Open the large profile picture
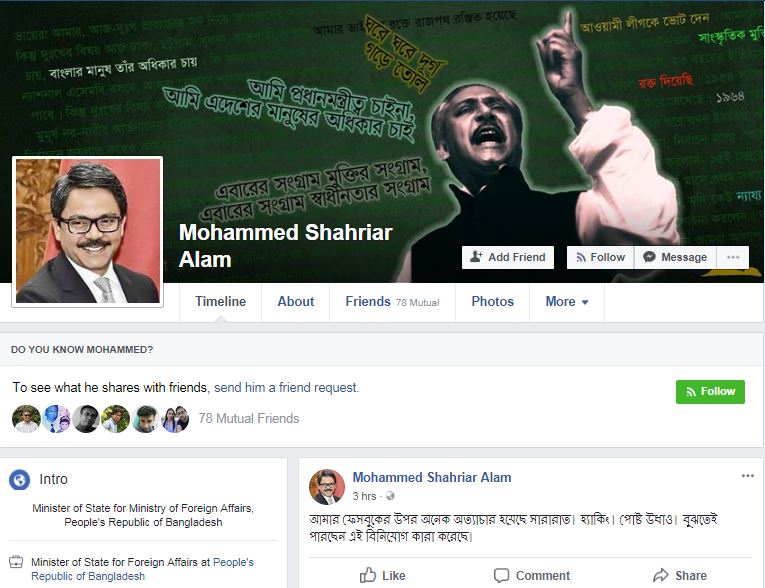 tap(88, 231)
